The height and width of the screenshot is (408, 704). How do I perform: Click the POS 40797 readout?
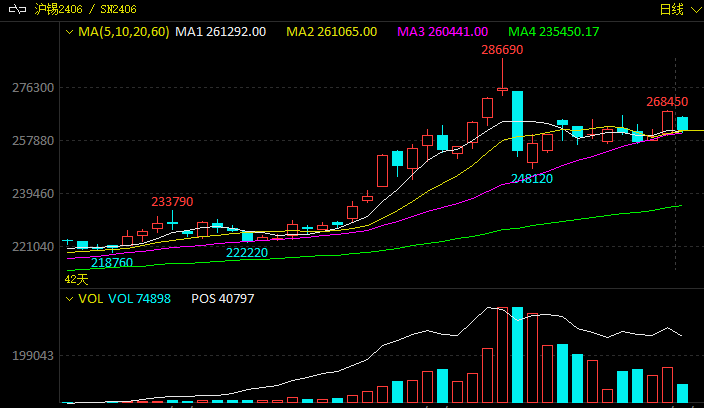[x=222, y=298]
